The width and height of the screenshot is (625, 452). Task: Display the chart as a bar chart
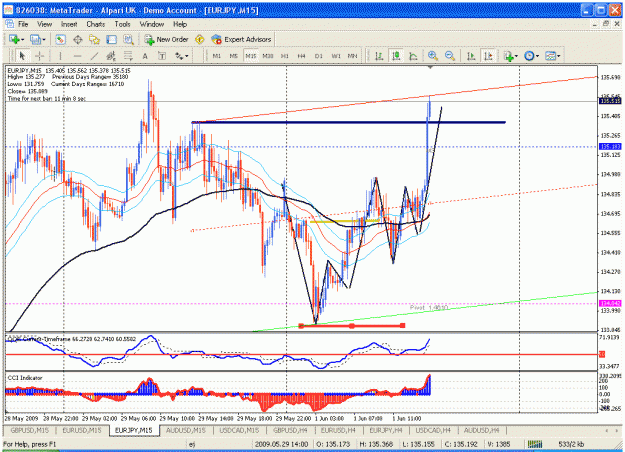(379, 56)
